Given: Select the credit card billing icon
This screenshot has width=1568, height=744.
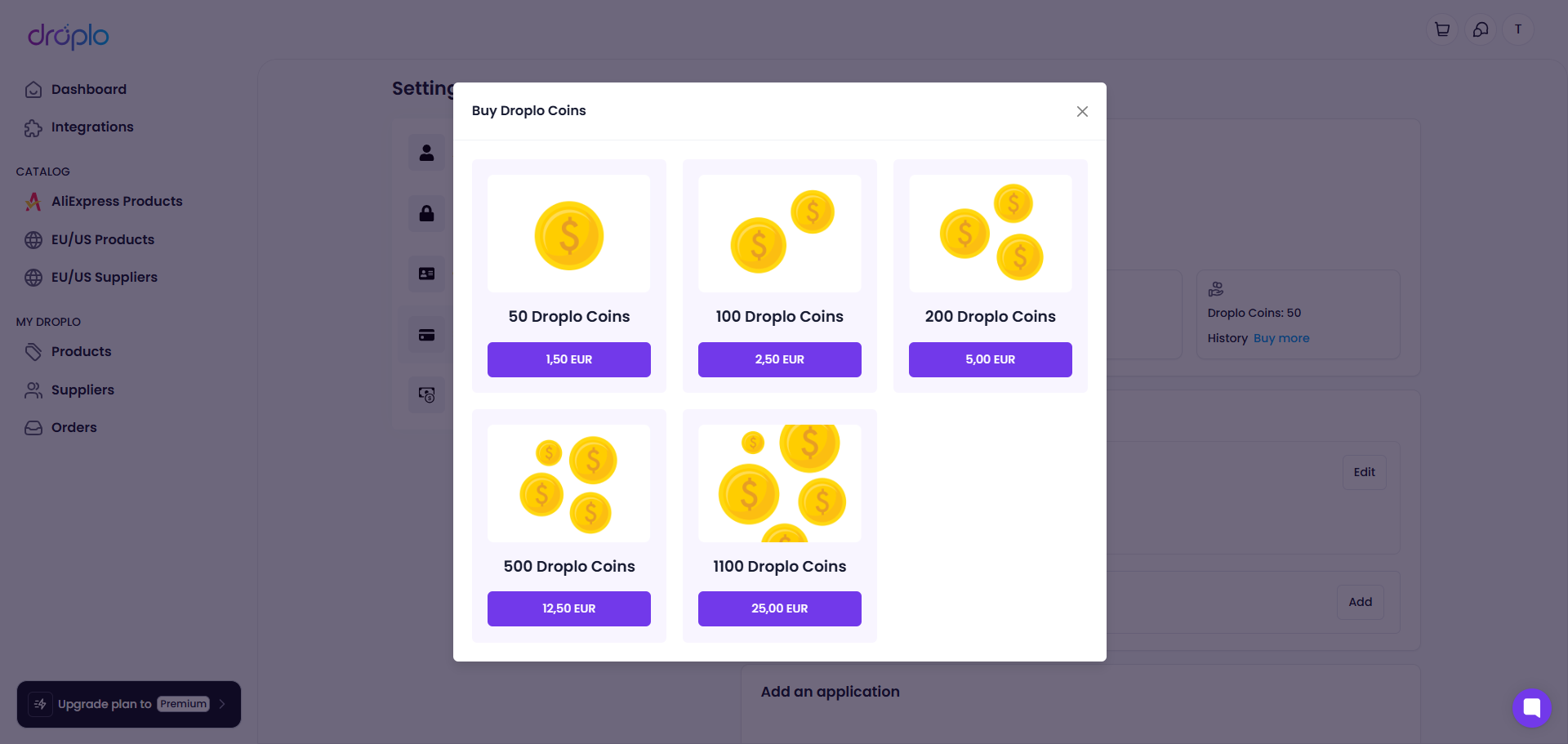Looking at the screenshot, I should (x=426, y=335).
